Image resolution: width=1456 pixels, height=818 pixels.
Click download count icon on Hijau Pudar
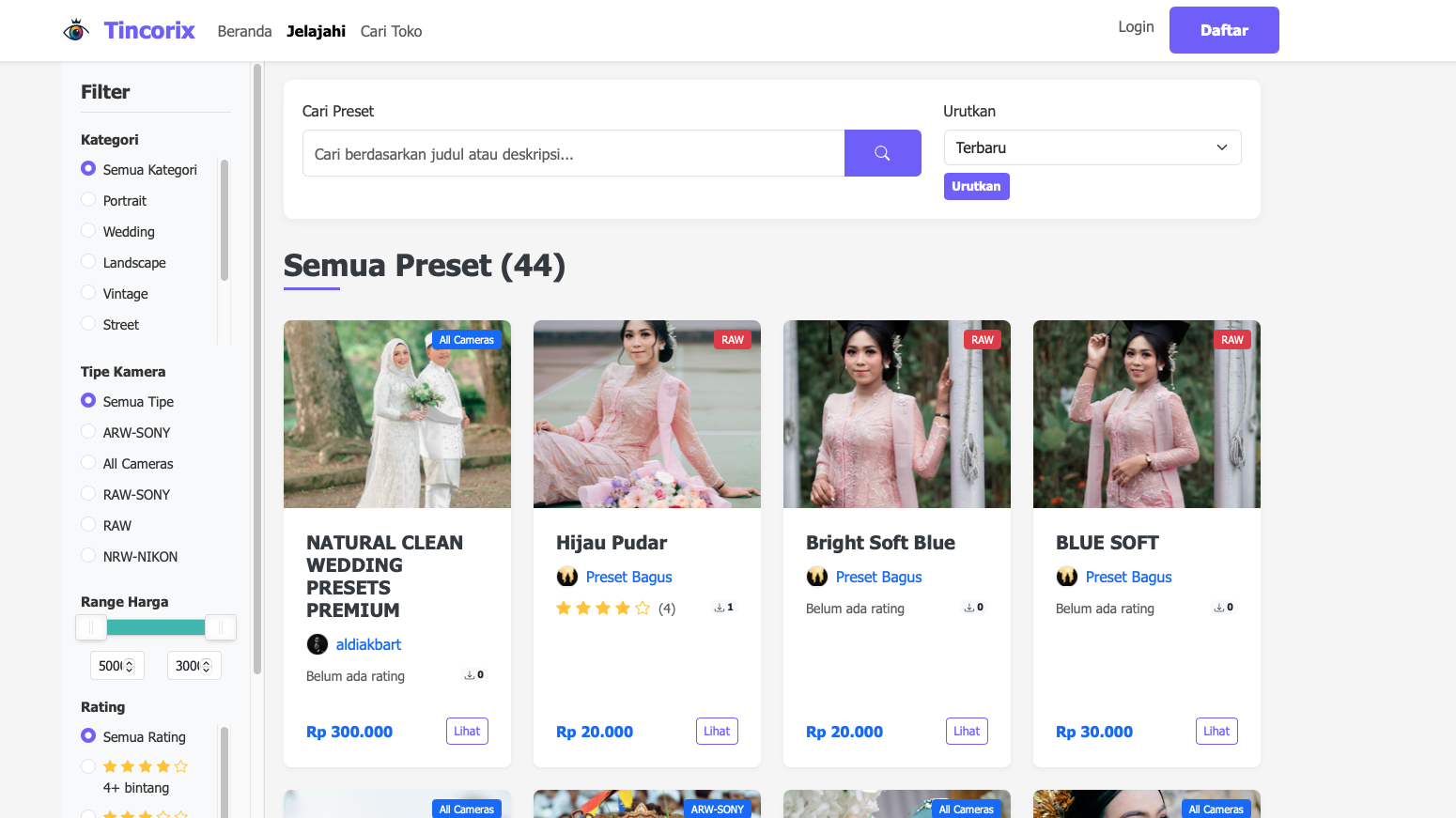coord(720,608)
